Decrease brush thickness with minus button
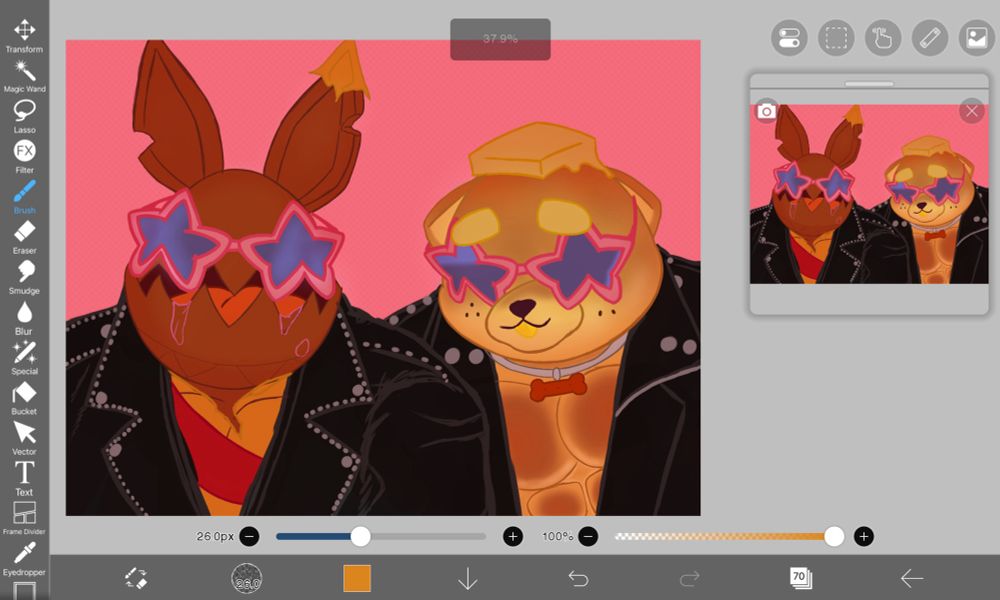Image resolution: width=1000 pixels, height=600 pixels. point(249,536)
